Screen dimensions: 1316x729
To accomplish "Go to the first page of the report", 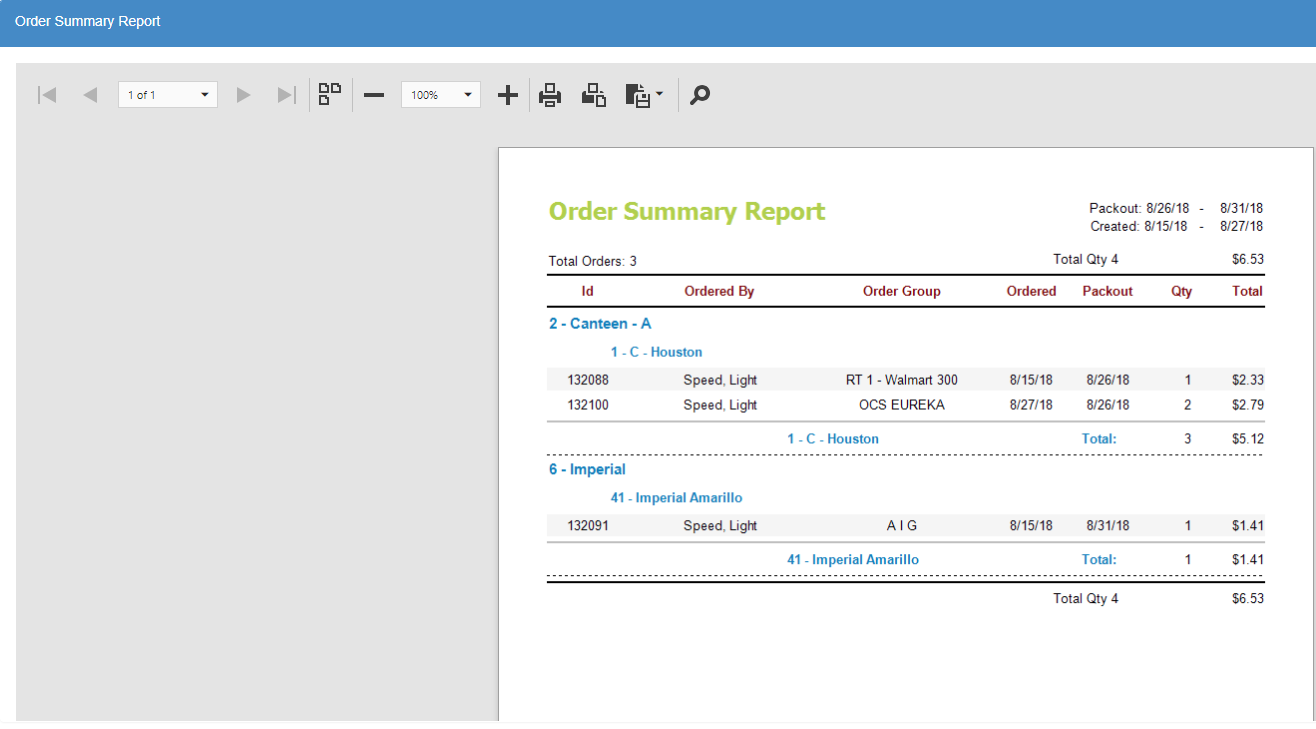I will 46,95.
